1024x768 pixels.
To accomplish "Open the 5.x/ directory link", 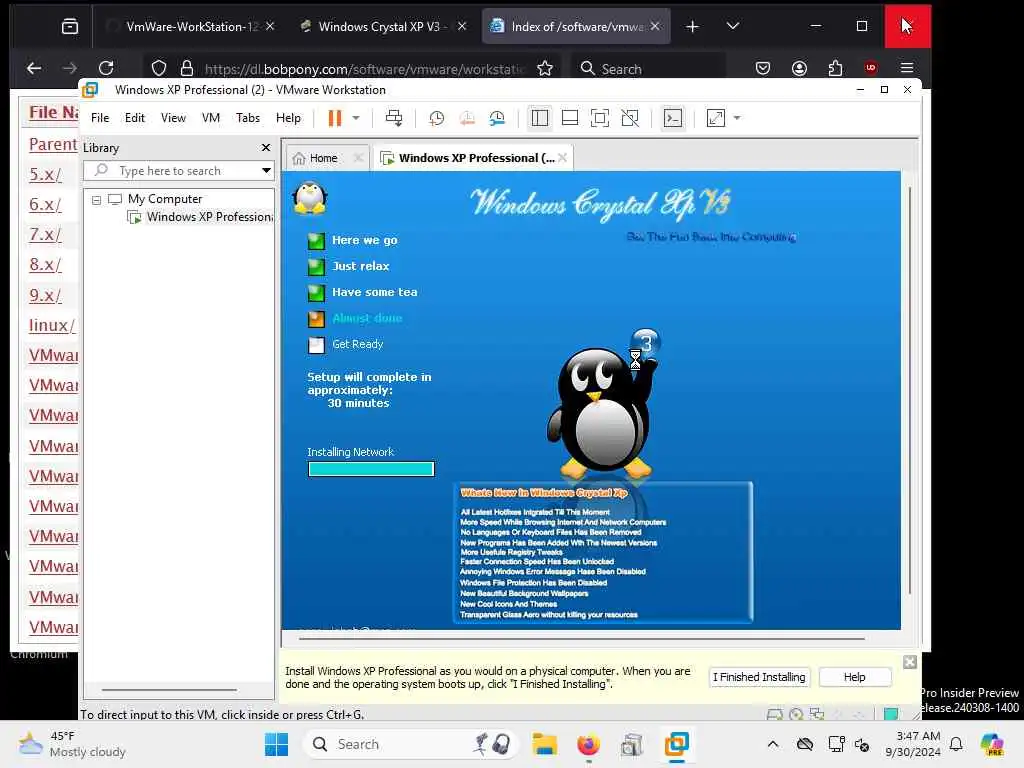I will 45,175.
